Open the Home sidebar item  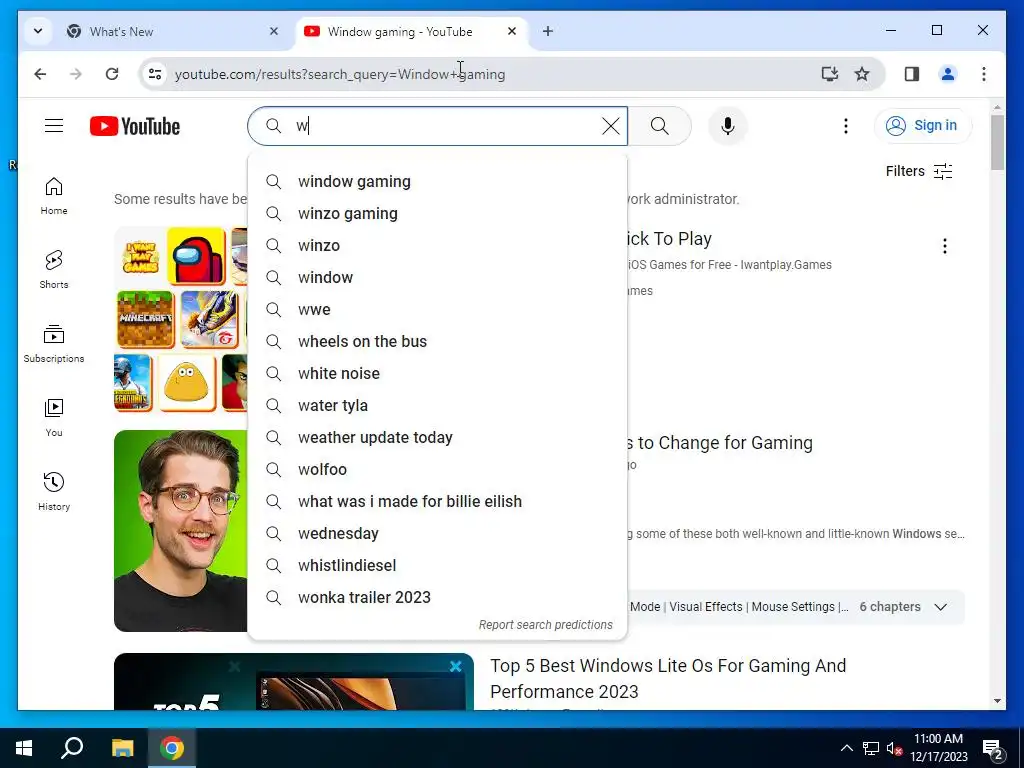click(x=54, y=196)
